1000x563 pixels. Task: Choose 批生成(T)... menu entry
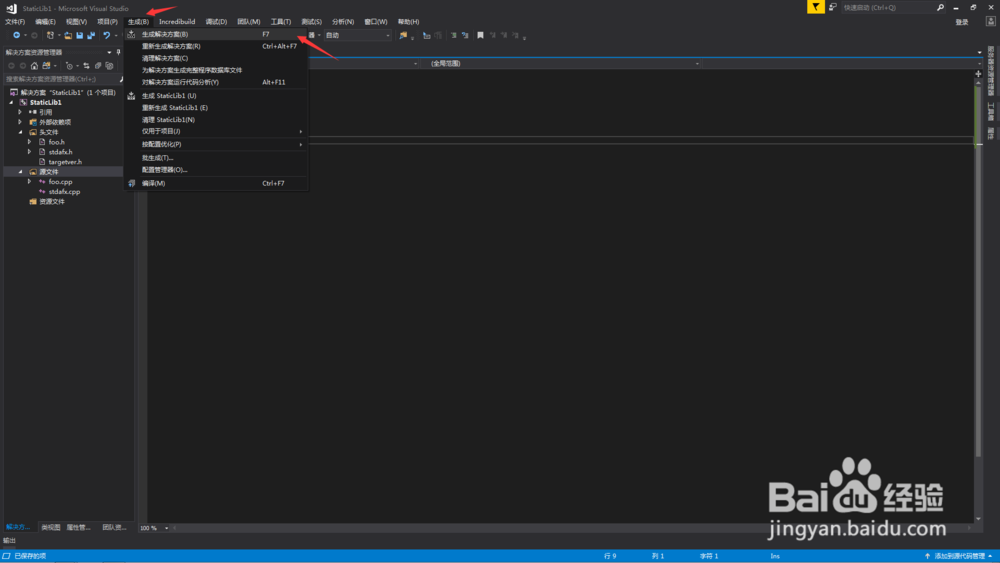click(x=216, y=157)
